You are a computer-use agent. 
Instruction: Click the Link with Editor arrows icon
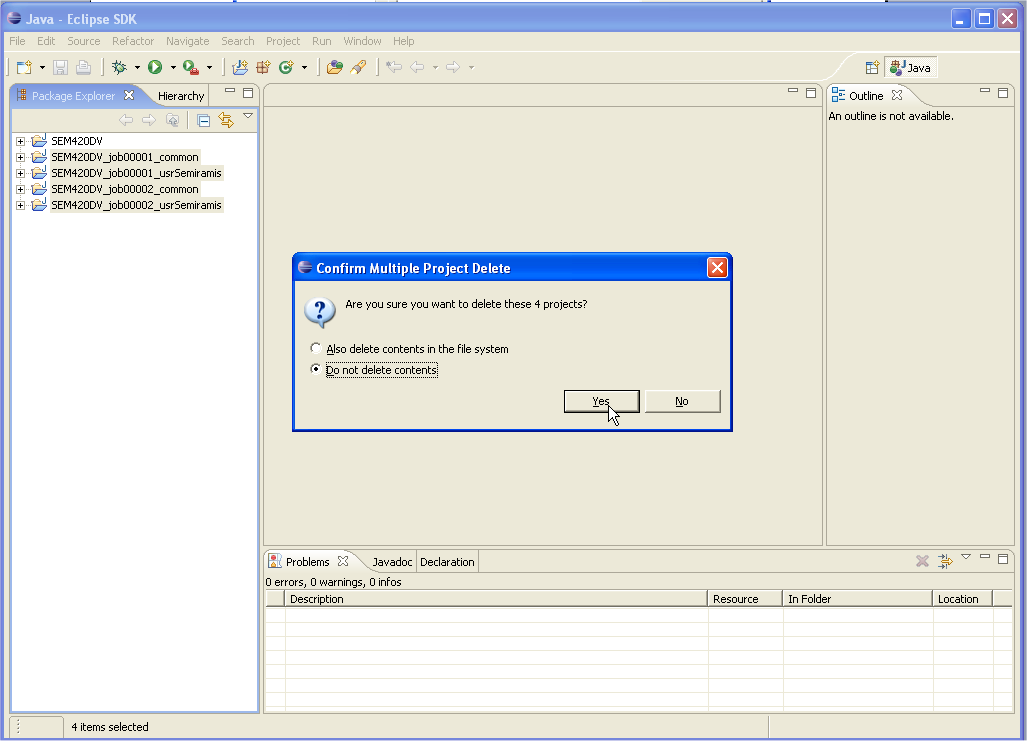click(226, 120)
